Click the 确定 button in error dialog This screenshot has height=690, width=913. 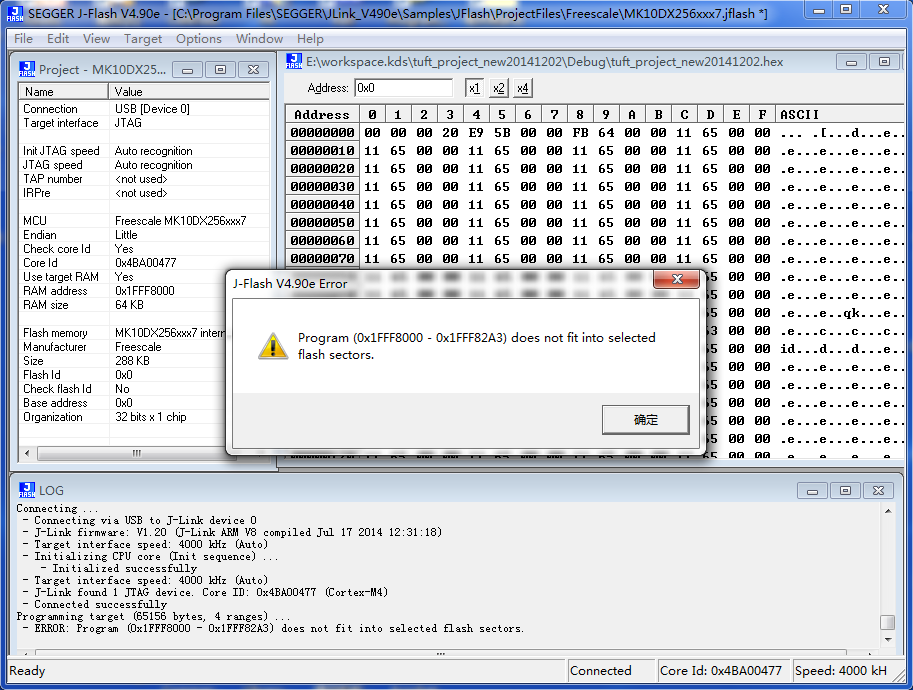click(646, 420)
